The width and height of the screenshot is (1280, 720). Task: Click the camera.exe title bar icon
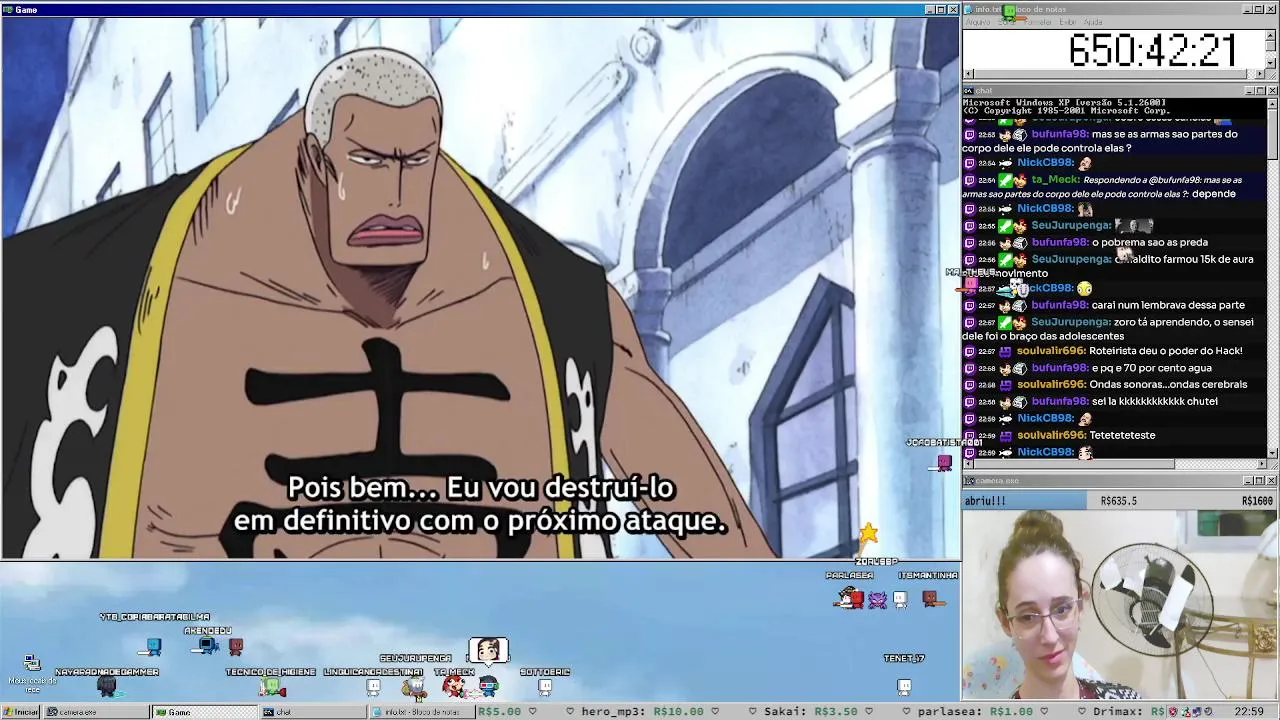click(969, 481)
